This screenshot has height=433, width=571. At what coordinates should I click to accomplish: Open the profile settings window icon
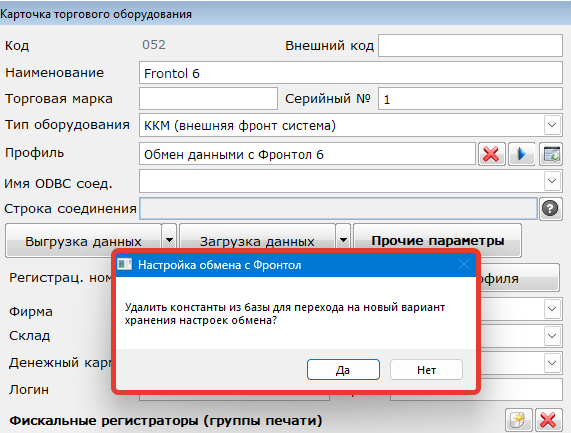551,154
